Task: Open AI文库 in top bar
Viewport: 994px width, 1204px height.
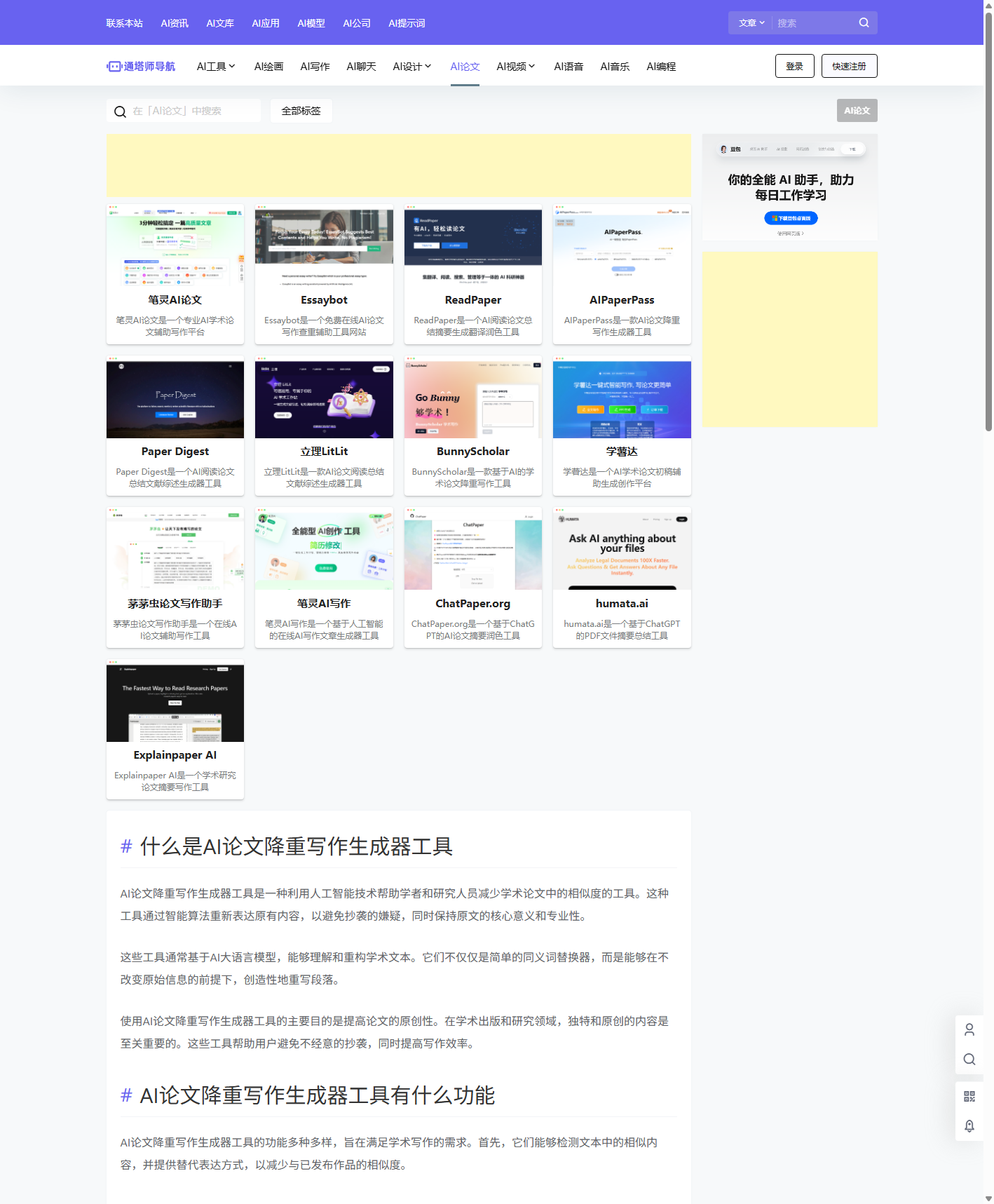Action: click(220, 23)
